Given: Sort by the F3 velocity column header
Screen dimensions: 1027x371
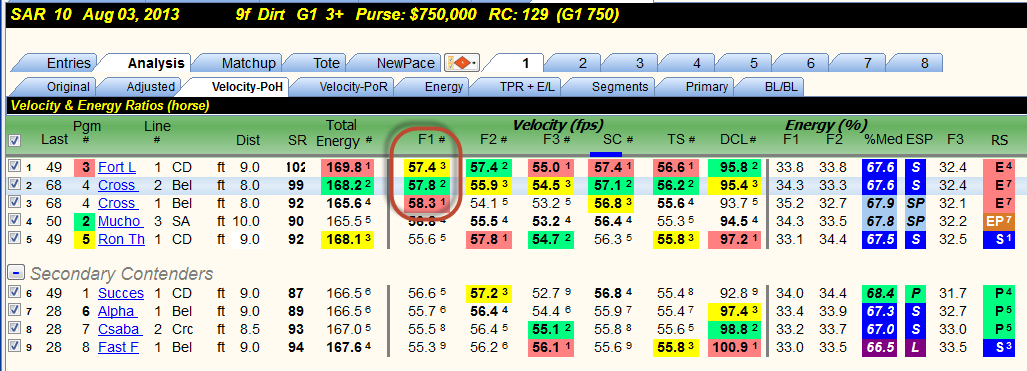Looking at the screenshot, I should 557,140.
